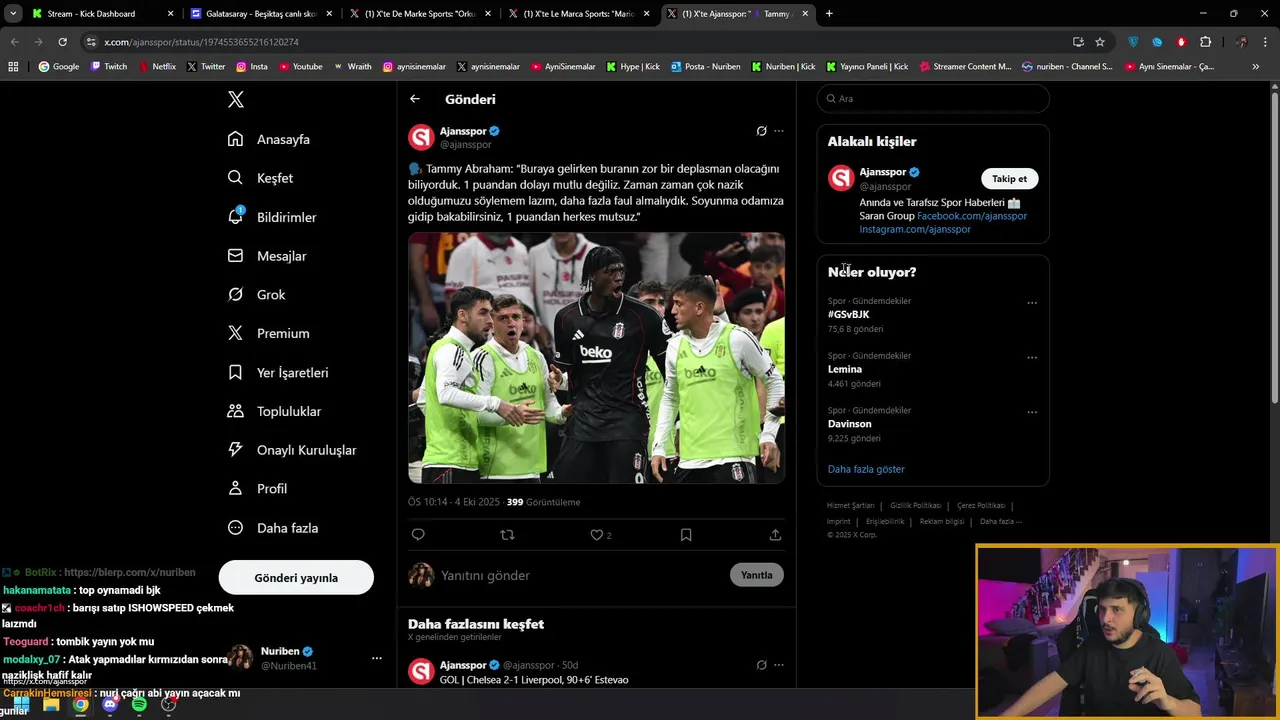
Task: Click the browser address bar URL
Action: (201, 42)
